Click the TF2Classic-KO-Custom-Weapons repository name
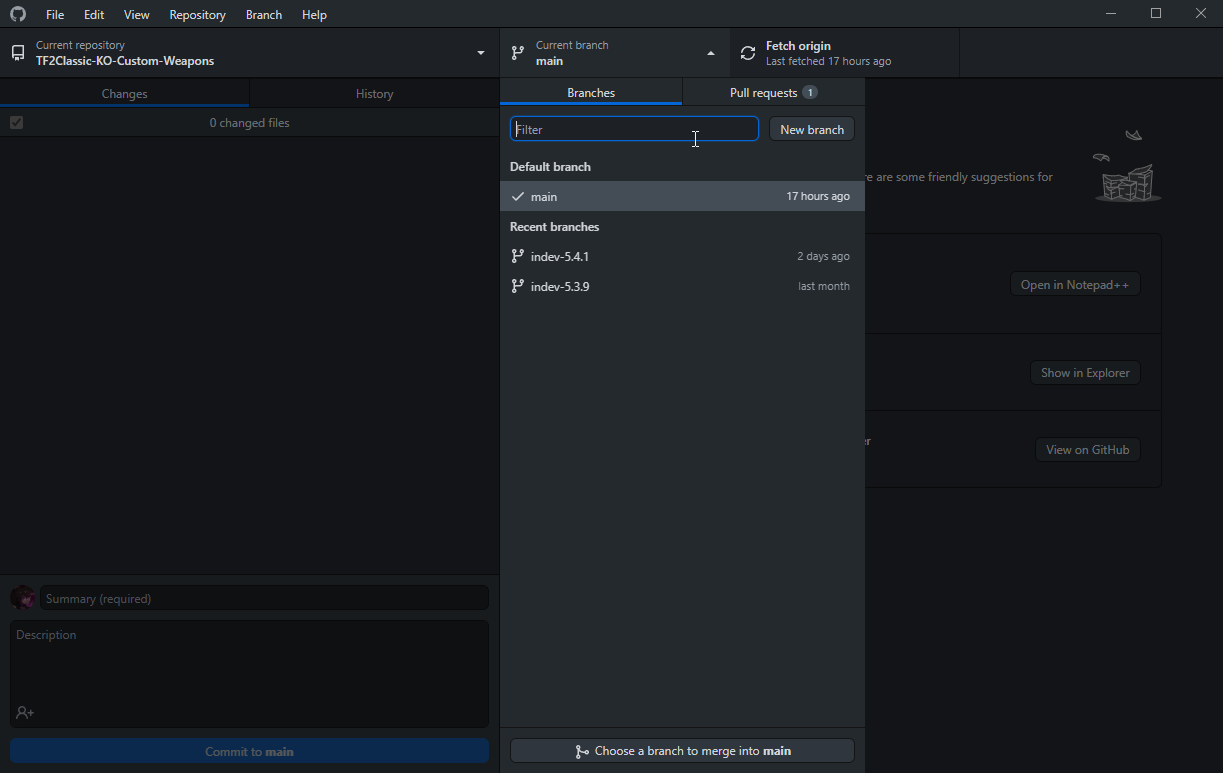Screen dimensions: 1223x773 tap(125, 61)
